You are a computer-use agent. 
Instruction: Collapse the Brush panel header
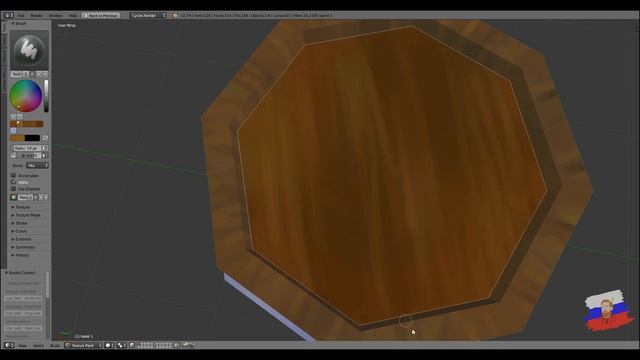coord(19,23)
